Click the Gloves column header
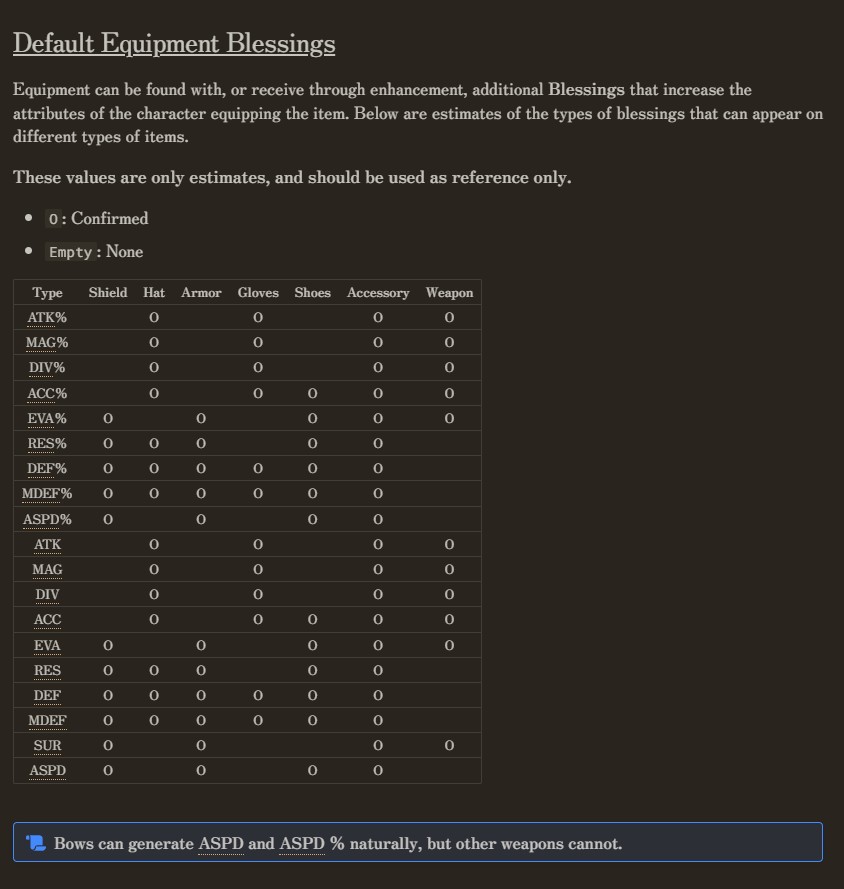 [x=258, y=293]
